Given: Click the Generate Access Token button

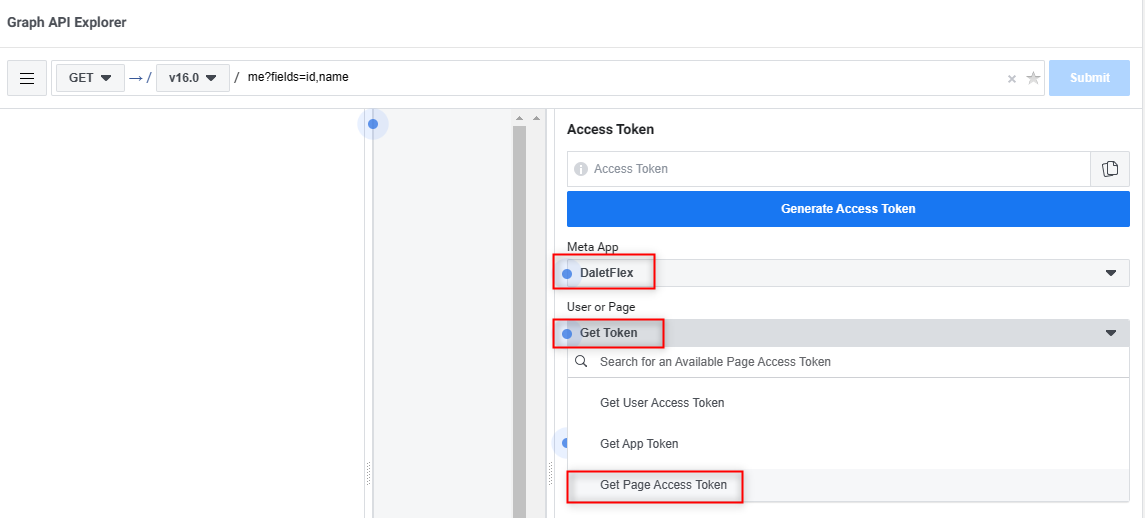Looking at the screenshot, I should tap(848, 208).
